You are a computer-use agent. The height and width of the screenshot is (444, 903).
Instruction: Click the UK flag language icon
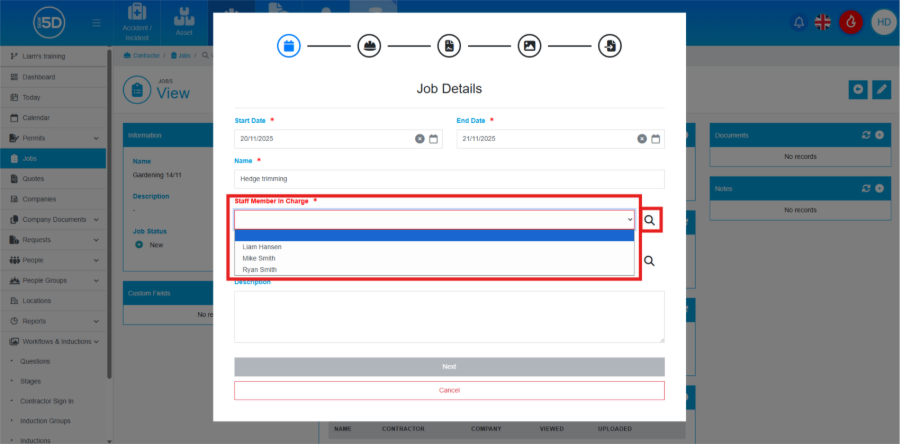click(824, 22)
